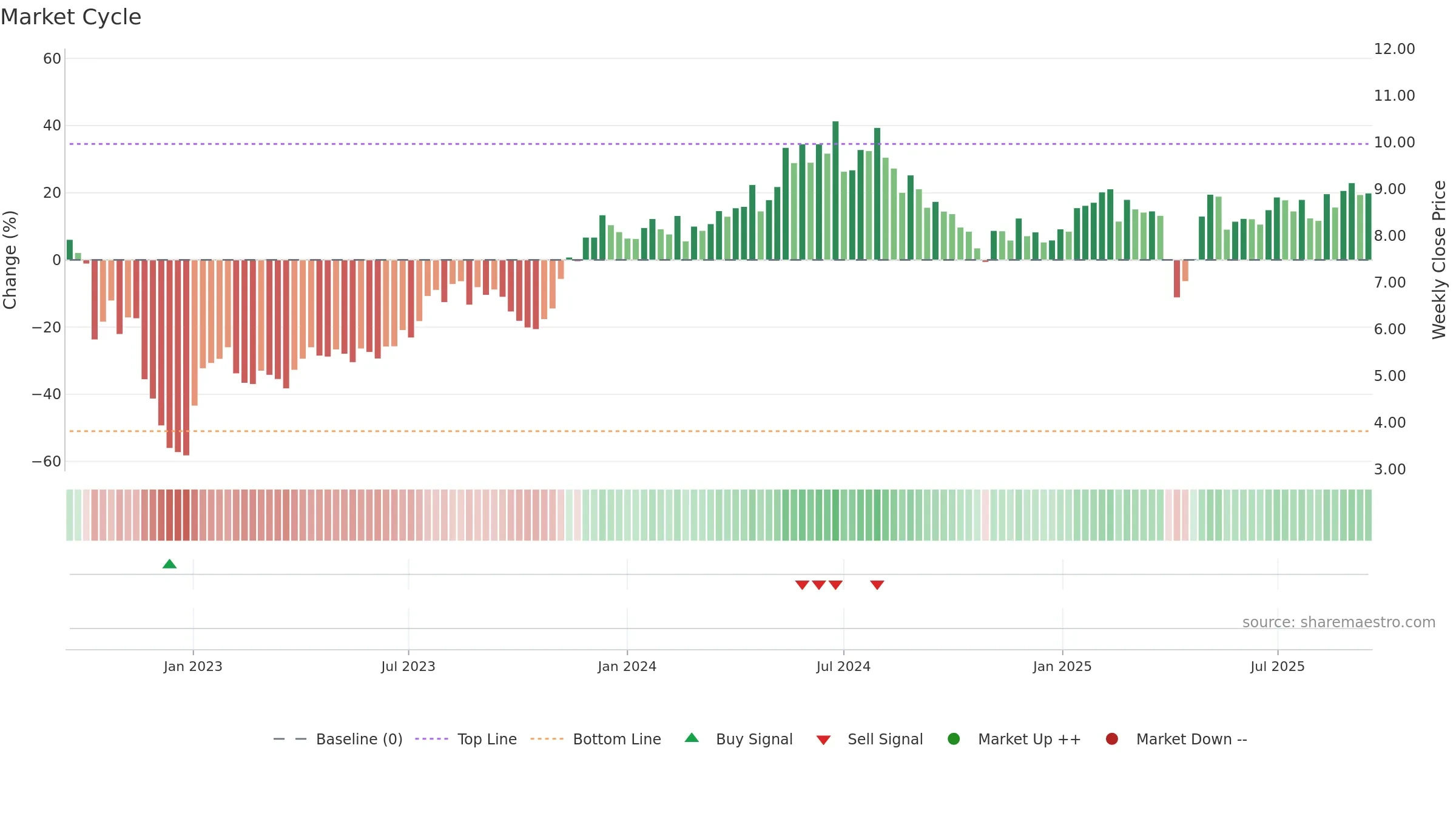This screenshot has height=819, width=1456.
Task: Click the Jan 2024 x-axis label
Action: (627, 666)
